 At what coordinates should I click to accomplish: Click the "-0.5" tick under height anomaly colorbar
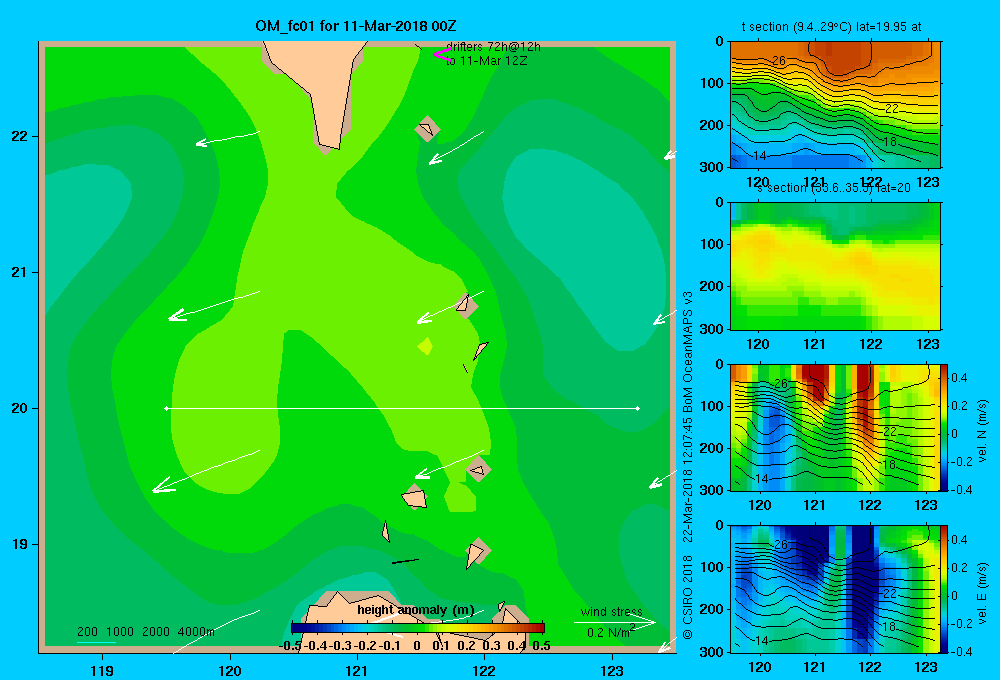click(290, 646)
